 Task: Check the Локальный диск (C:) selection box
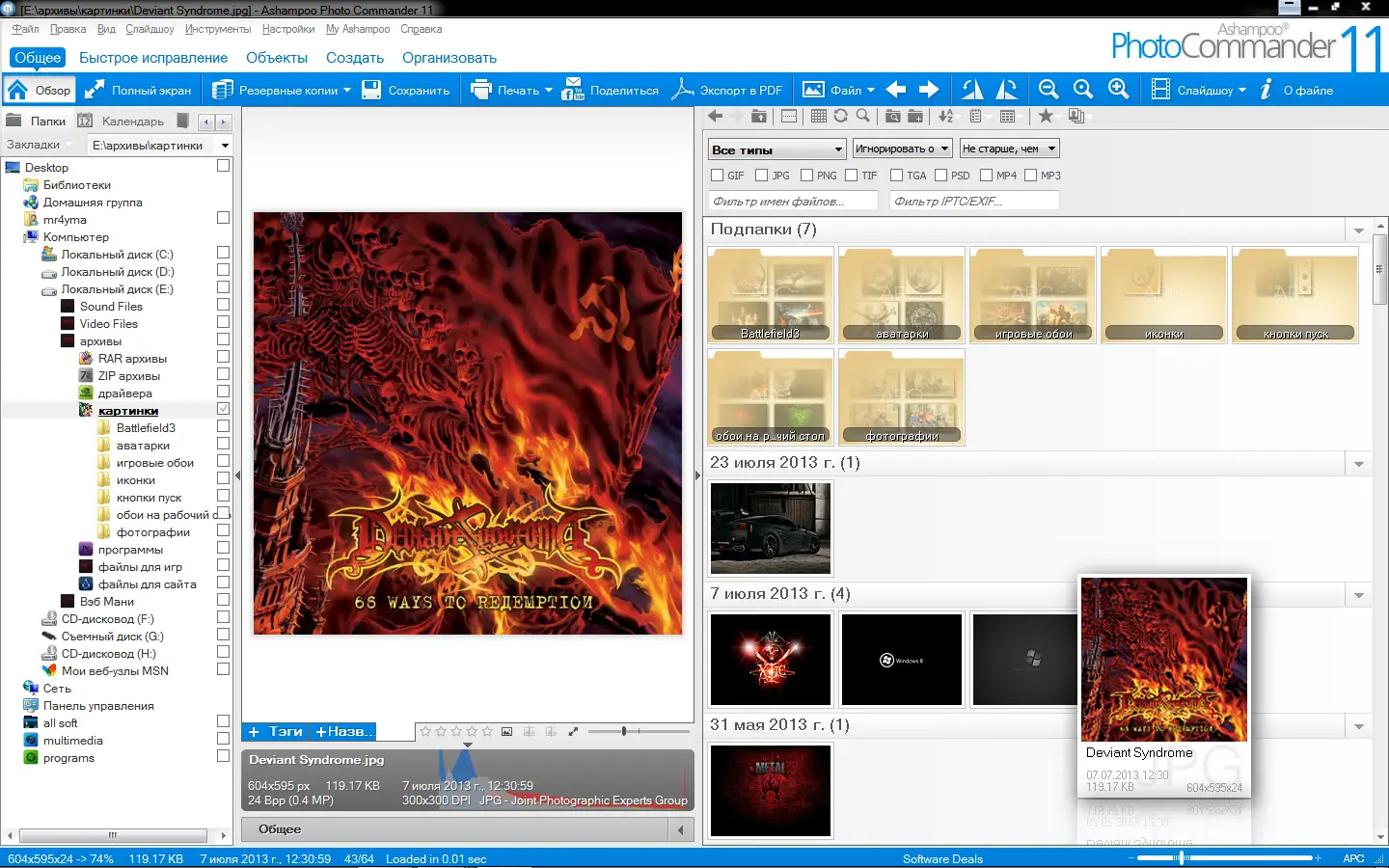coord(223,253)
